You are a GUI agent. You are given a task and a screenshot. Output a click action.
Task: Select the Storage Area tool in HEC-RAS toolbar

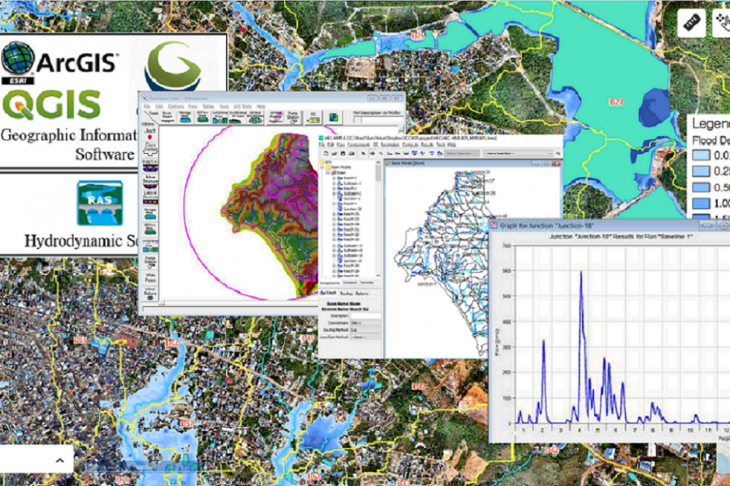pos(185,116)
